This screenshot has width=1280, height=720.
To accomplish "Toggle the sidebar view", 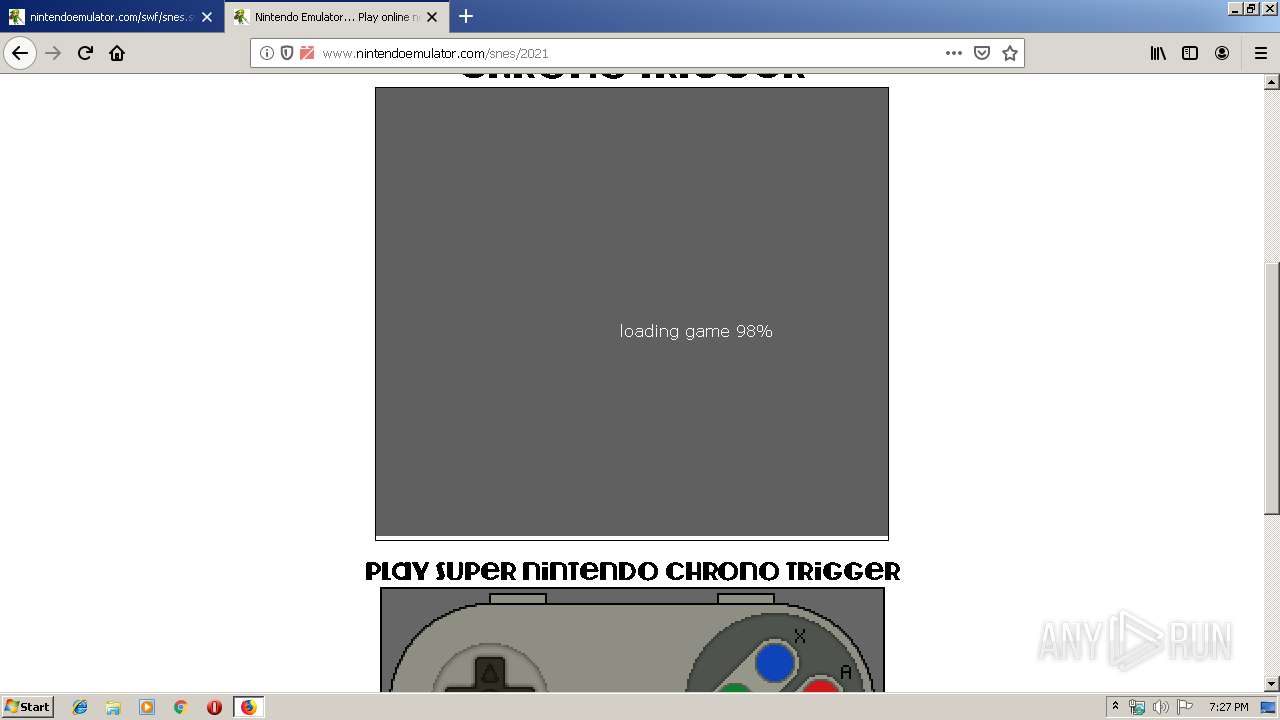I will point(1190,53).
